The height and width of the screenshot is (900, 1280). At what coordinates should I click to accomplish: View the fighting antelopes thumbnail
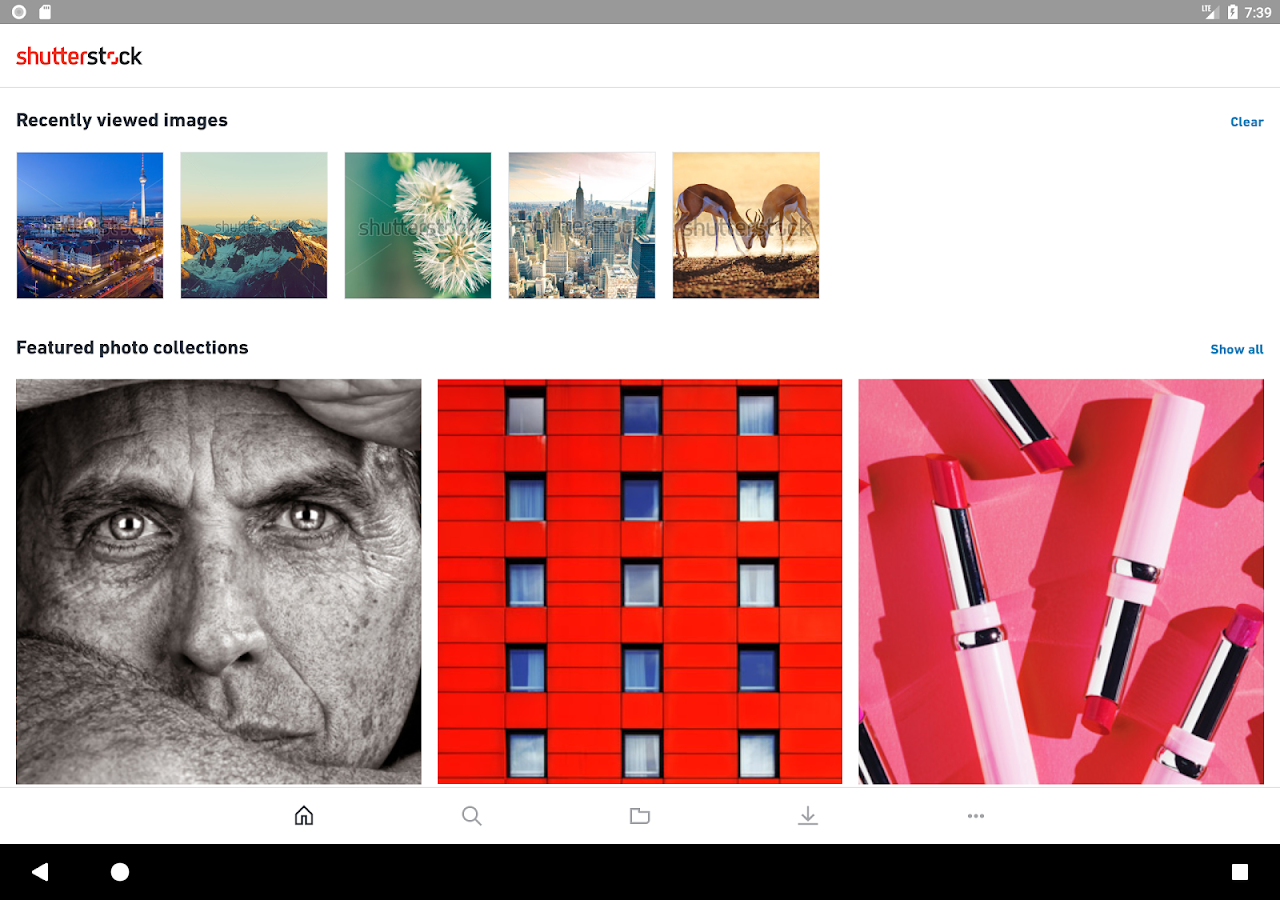pos(745,225)
